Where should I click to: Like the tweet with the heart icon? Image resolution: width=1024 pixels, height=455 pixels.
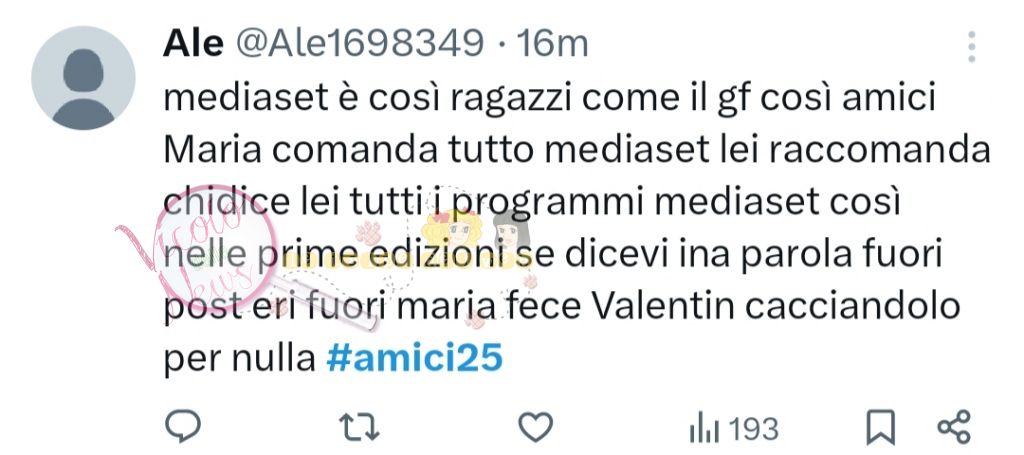click(x=536, y=428)
